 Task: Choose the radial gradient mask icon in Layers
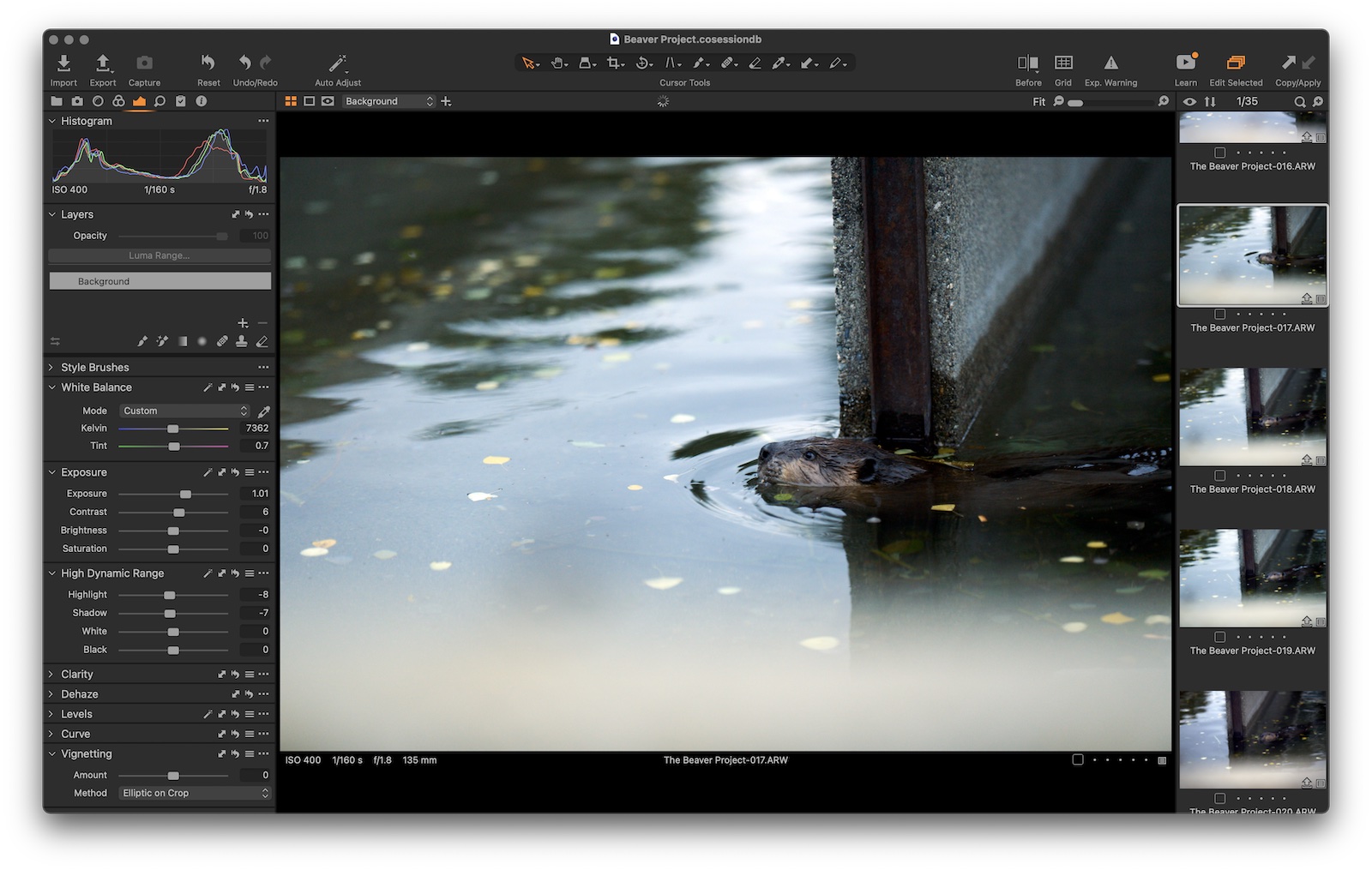[x=202, y=341]
